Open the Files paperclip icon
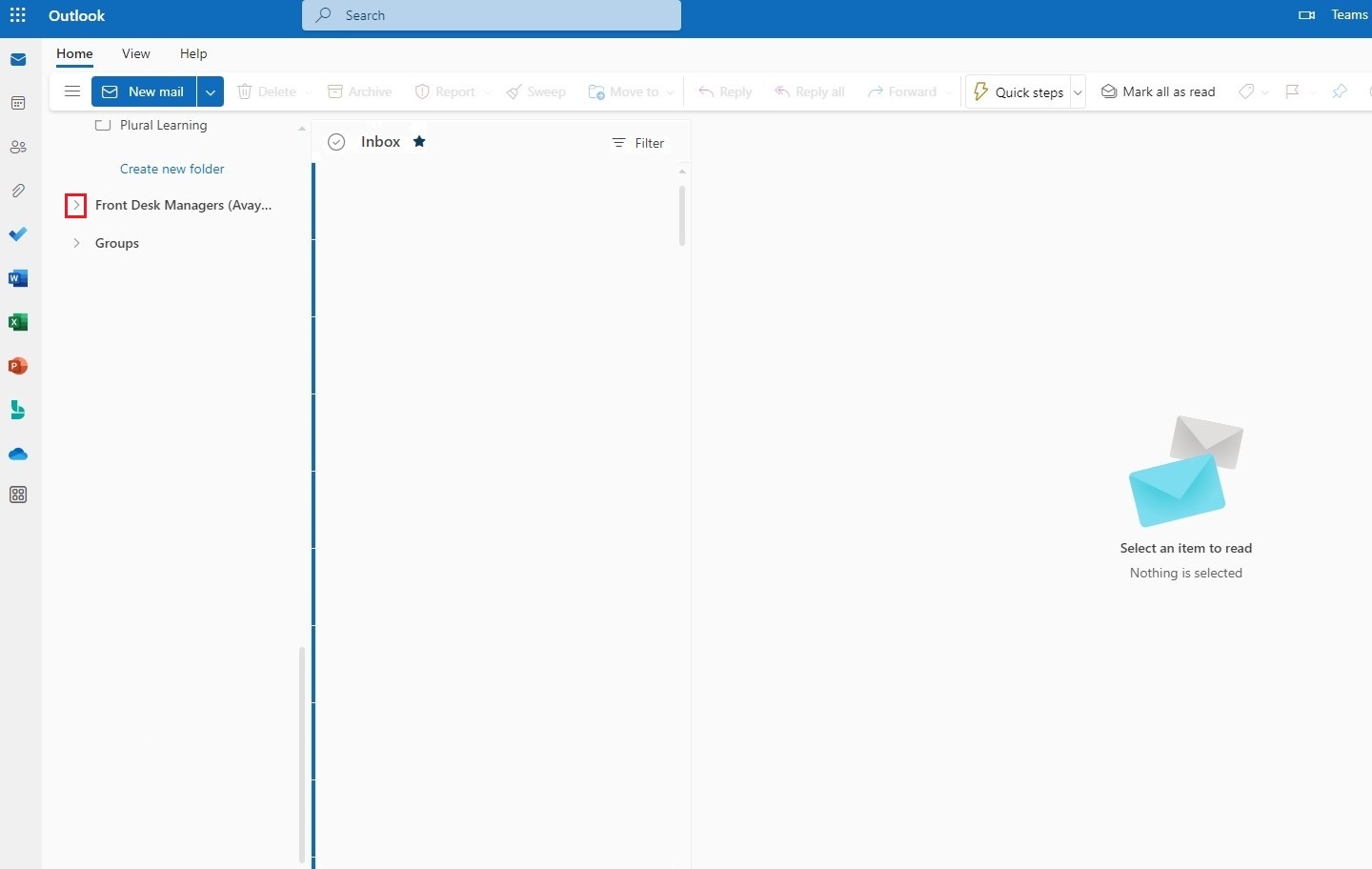Screen dimensions: 1372x869 coord(18,191)
